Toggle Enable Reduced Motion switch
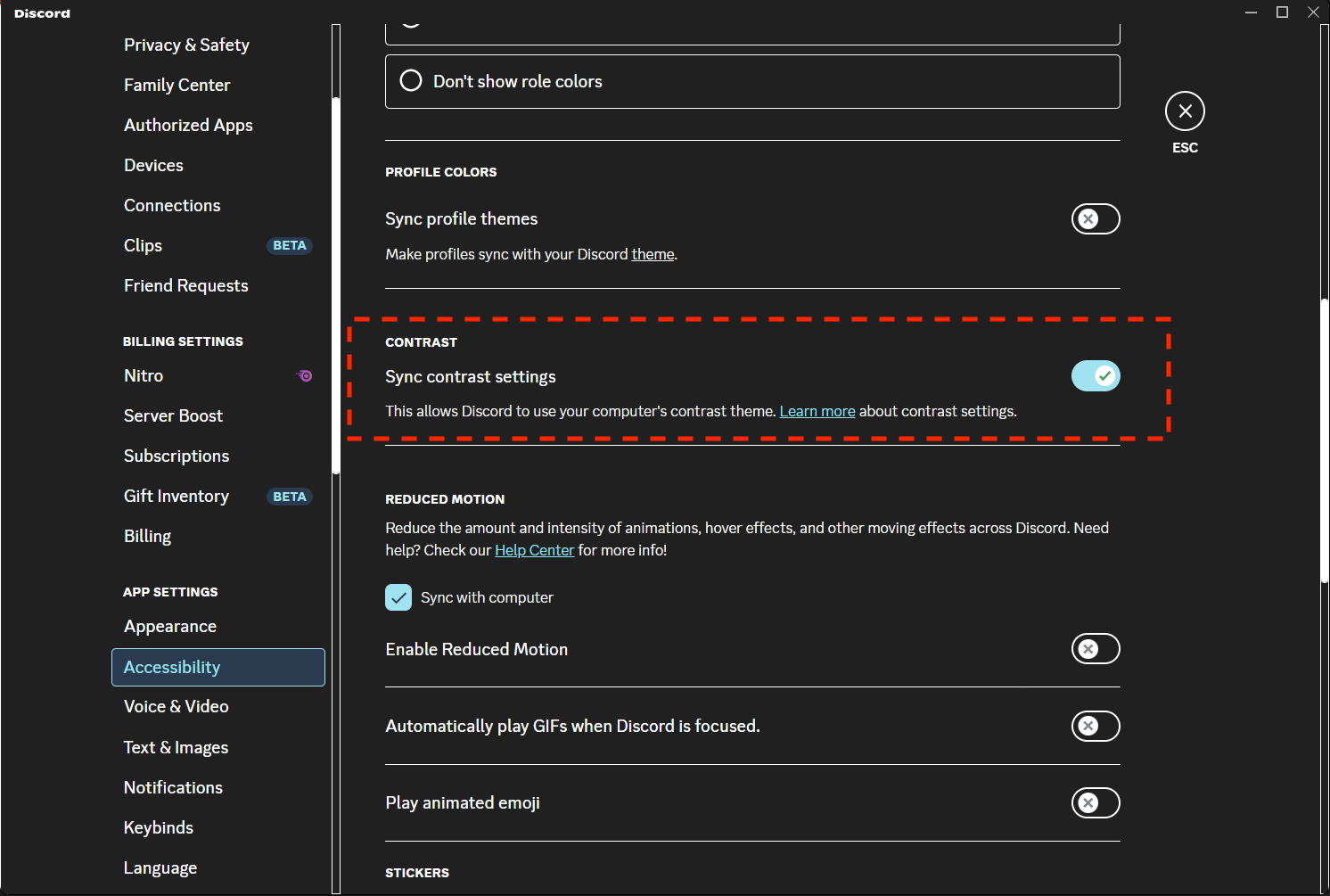This screenshot has height=896, width=1330. tap(1095, 649)
